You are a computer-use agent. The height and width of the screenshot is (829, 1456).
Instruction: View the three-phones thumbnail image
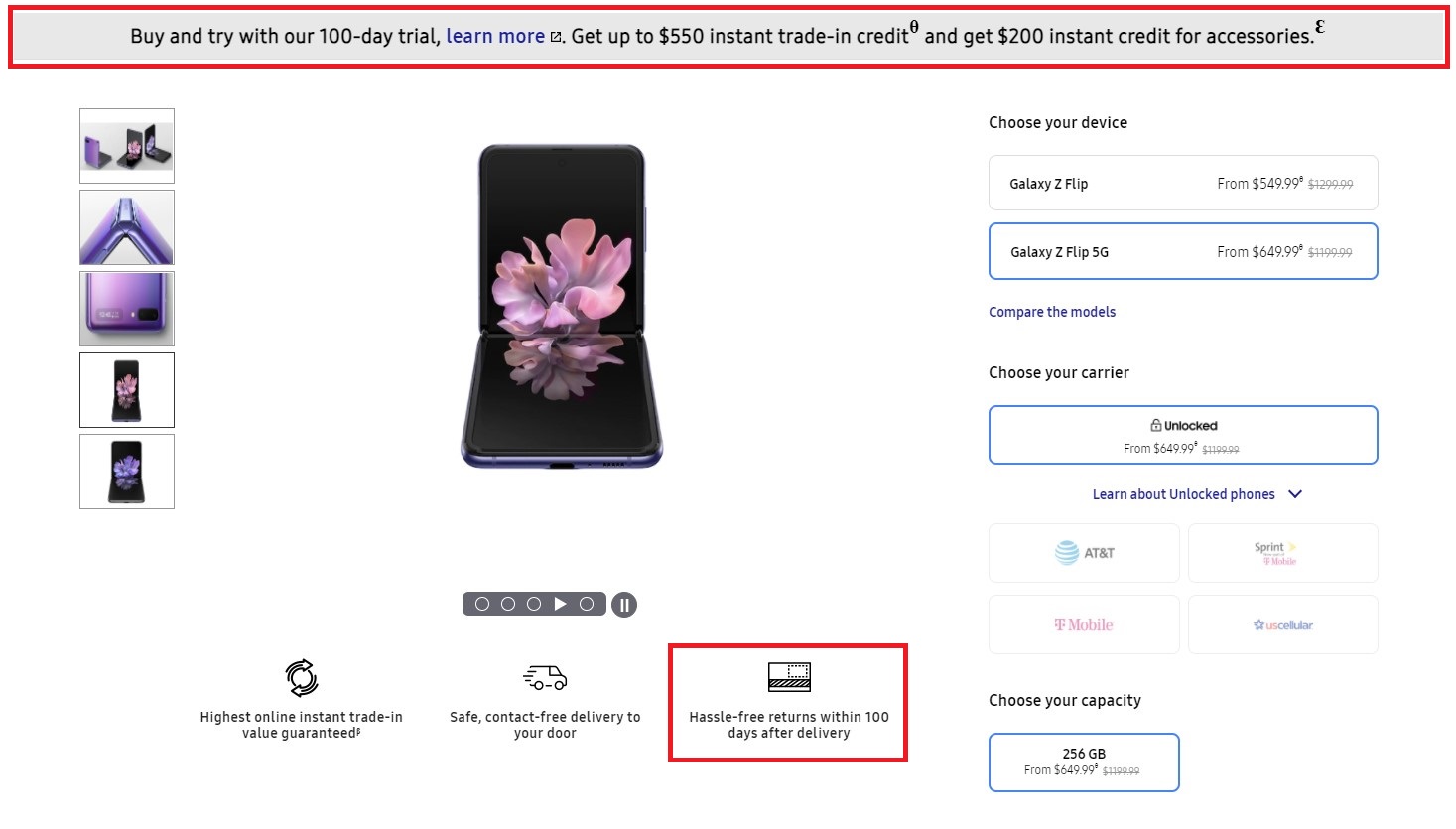pyautogui.click(x=127, y=146)
